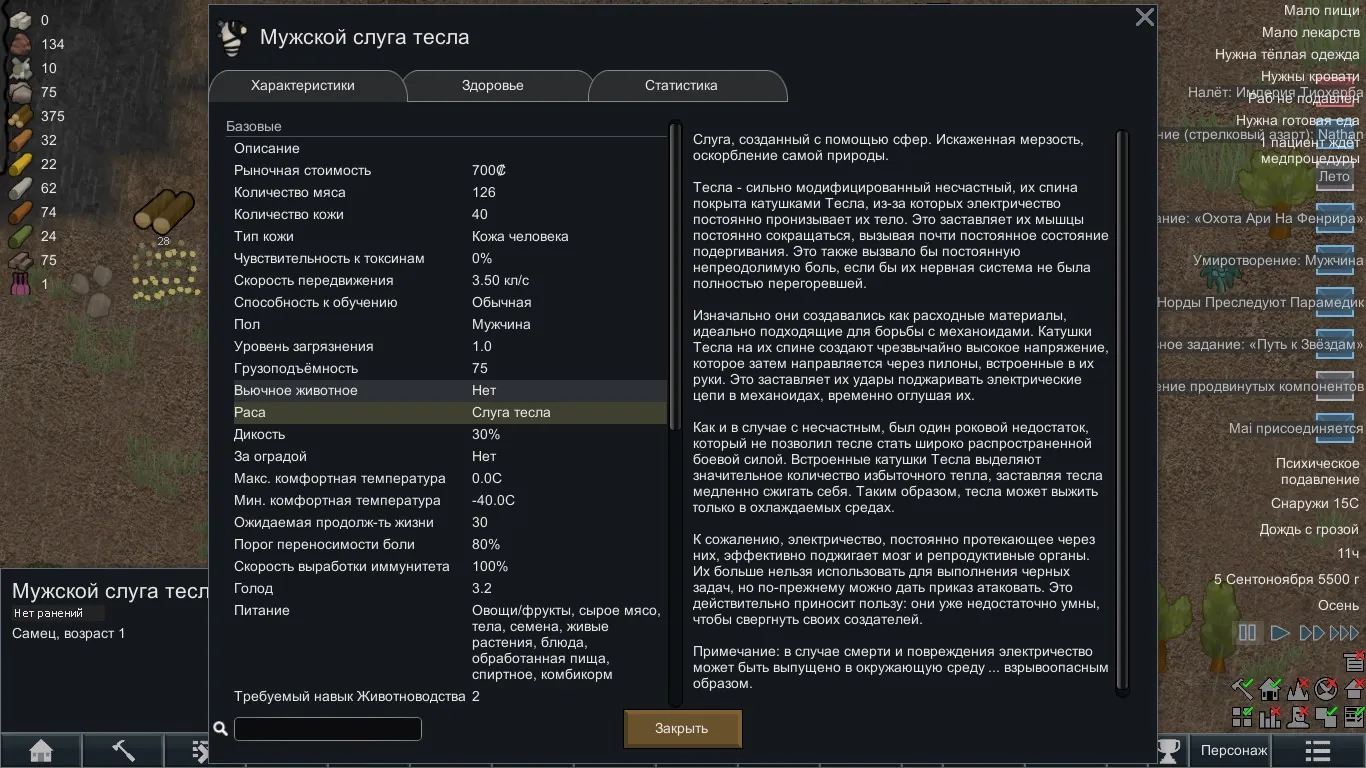Set game speed to fastest triple arrows
Screen dimensions: 1366x768
click(x=1344, y=633)
